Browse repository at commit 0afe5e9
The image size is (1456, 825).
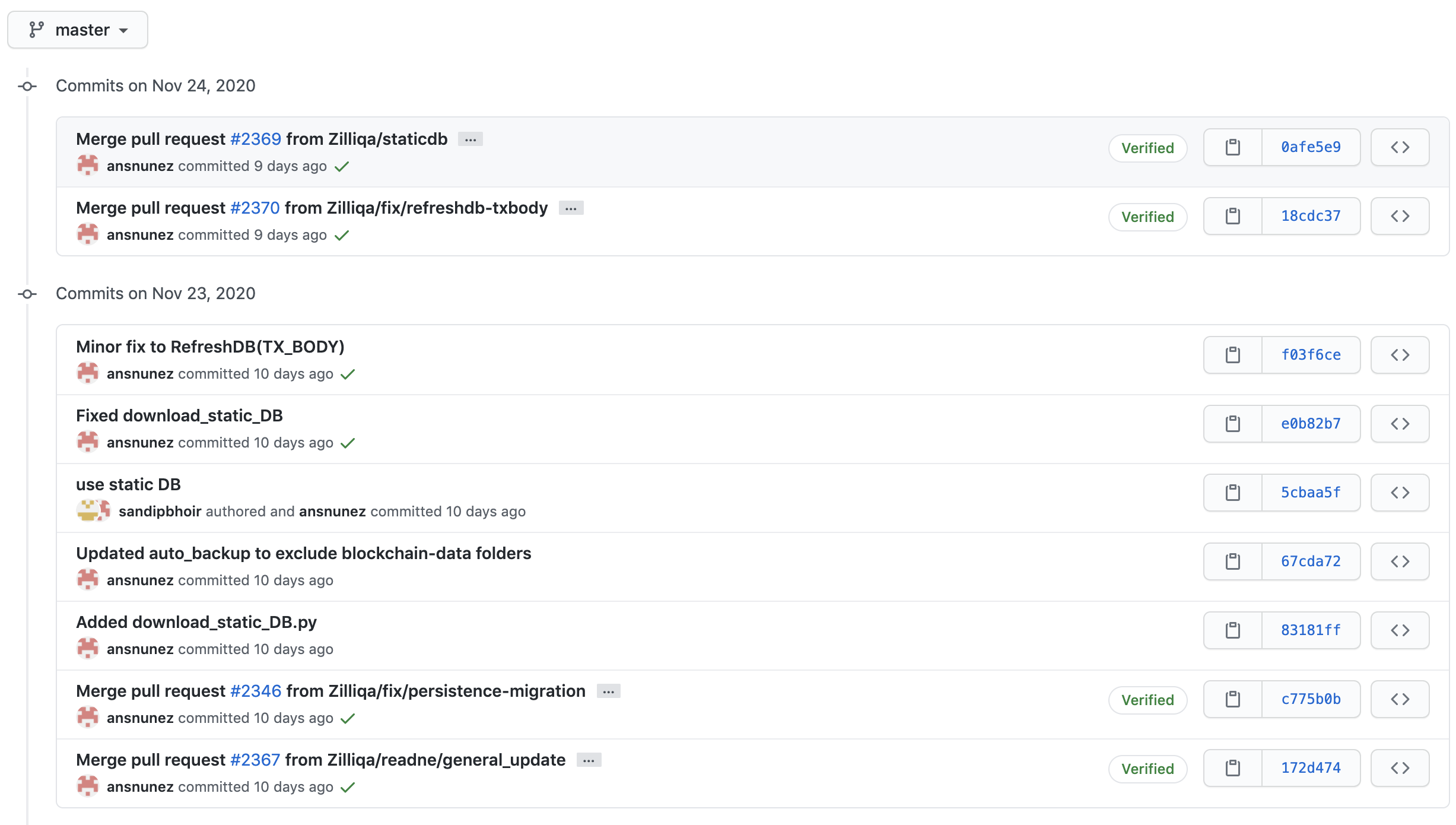(x=1400, y=147)
